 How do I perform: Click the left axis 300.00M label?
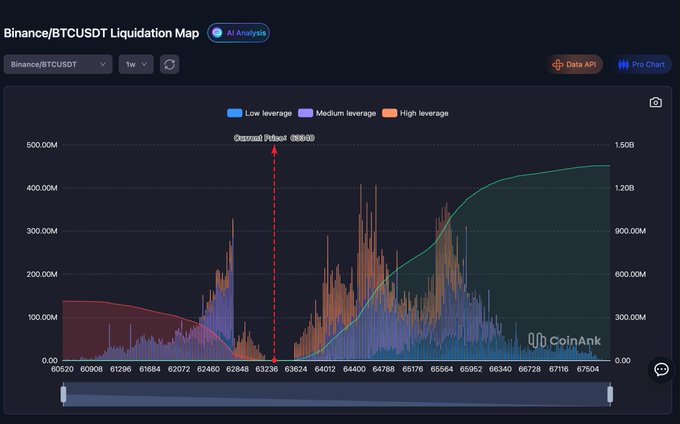click(42, 231)
